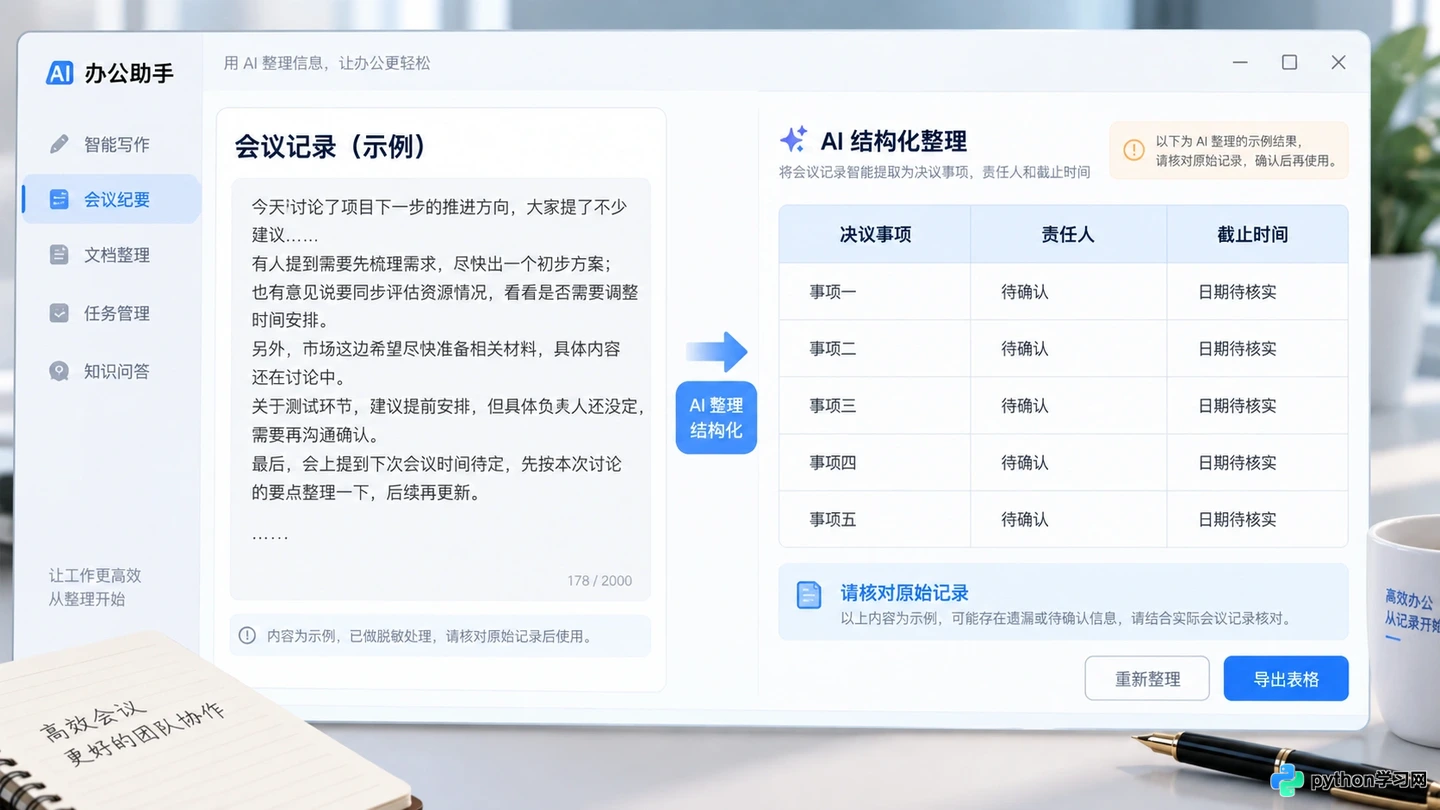
Task: Click 日期待核实 in the 事项二 row
Action: [1238, 349]
